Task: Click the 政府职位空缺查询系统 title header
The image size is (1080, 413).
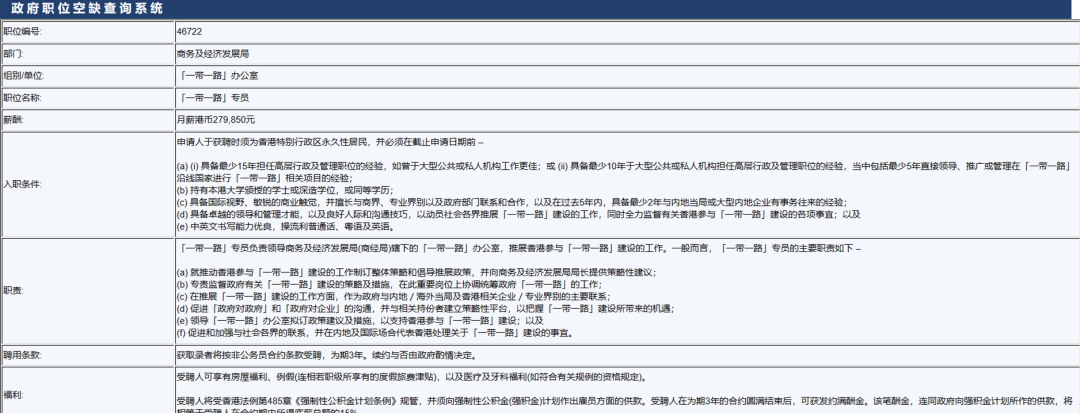Action: click(x=87, y=8)
